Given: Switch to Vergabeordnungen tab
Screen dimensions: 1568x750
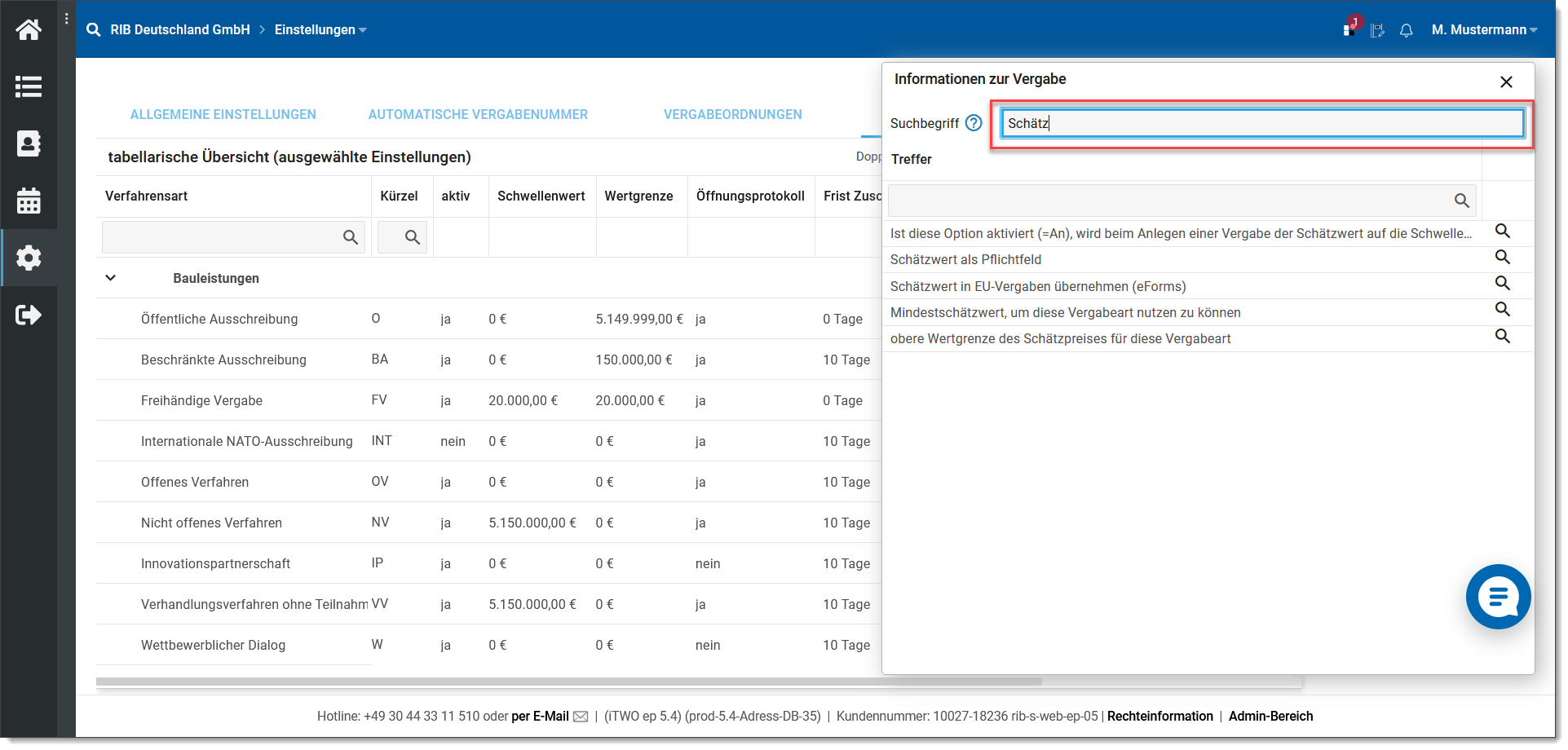Looking at the screenshot, I should 733,115.
